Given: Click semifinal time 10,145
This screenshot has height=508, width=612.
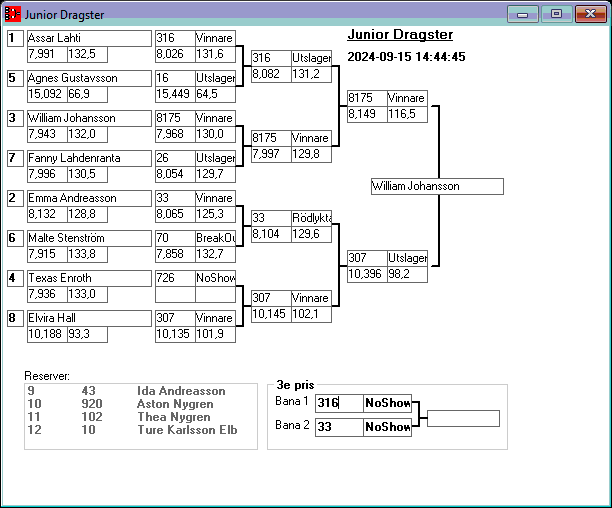Looking at the screenshot, I should (271, 314).
